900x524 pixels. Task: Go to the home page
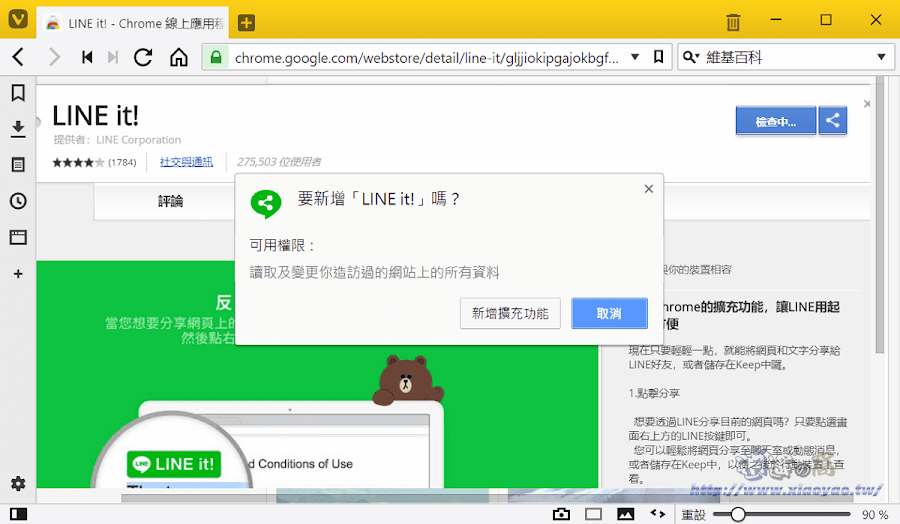click(179, 57)
